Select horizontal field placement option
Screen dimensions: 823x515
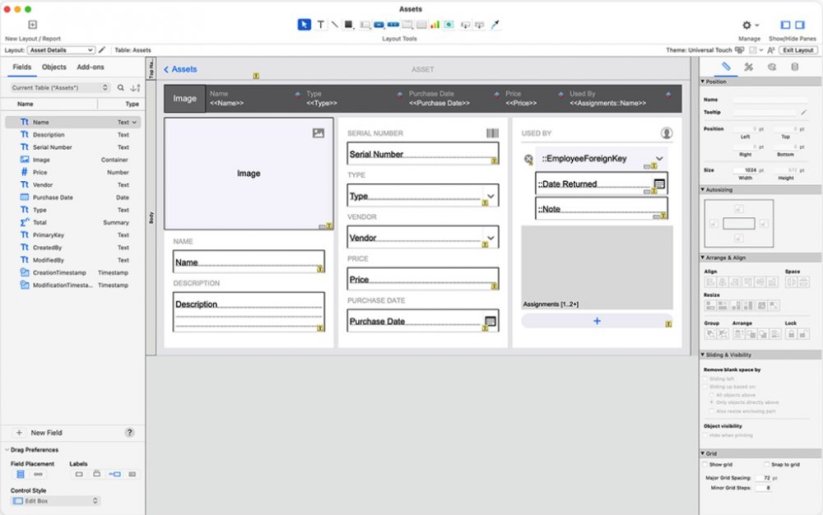[x=38, y=474]
